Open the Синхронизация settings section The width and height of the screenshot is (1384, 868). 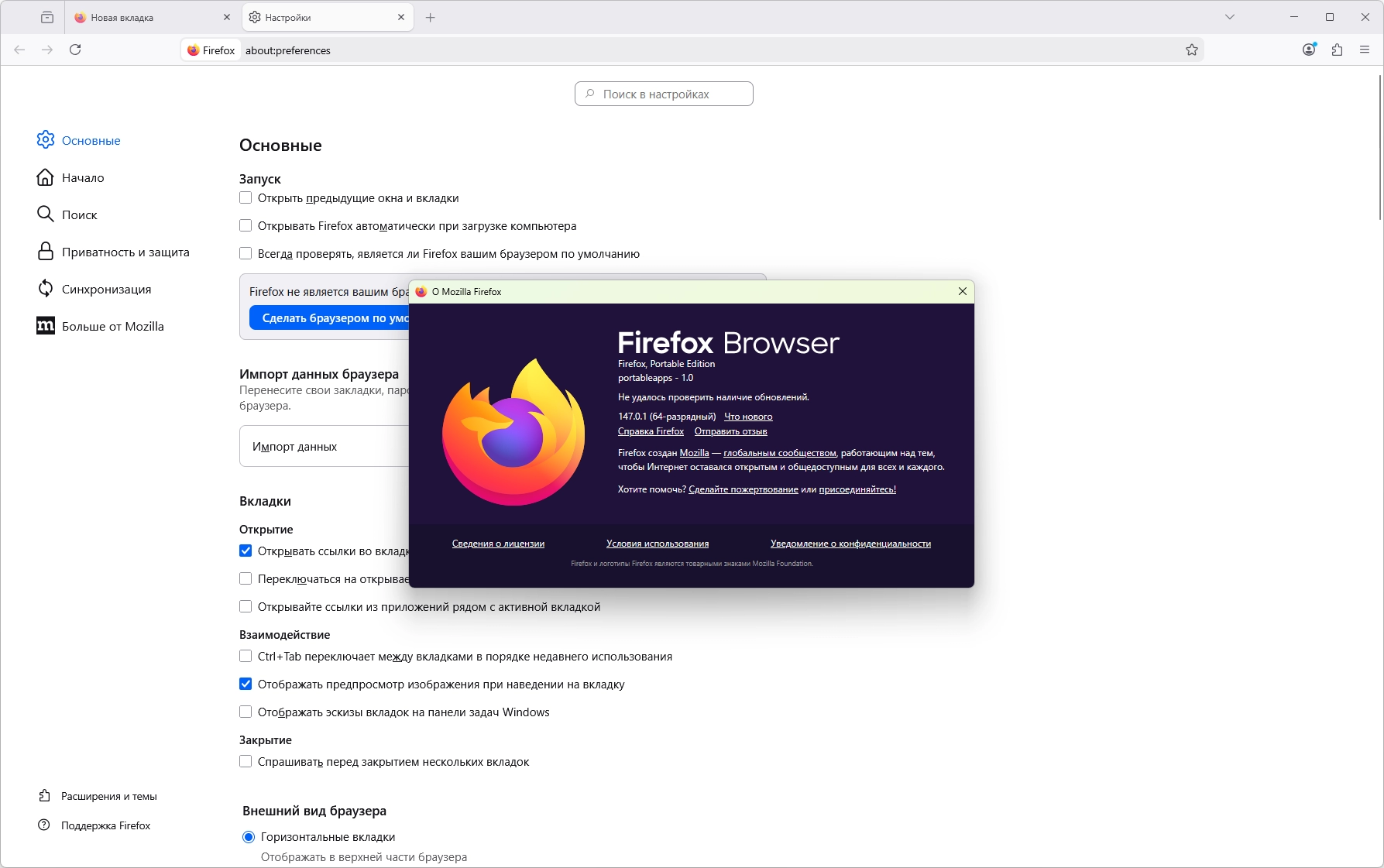[x=94, y=289]
